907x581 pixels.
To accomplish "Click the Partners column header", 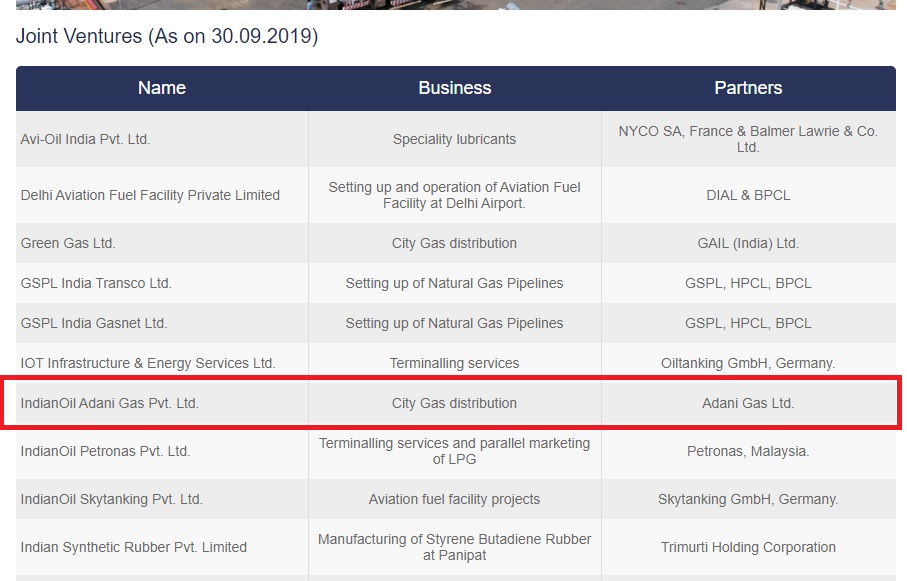I will tap(748, 88).
